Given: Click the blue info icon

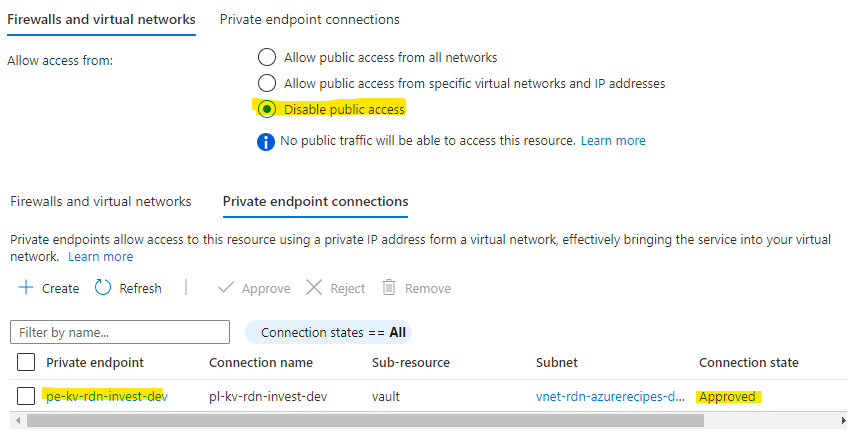Looking at the screenshot, I should point(266,141).
